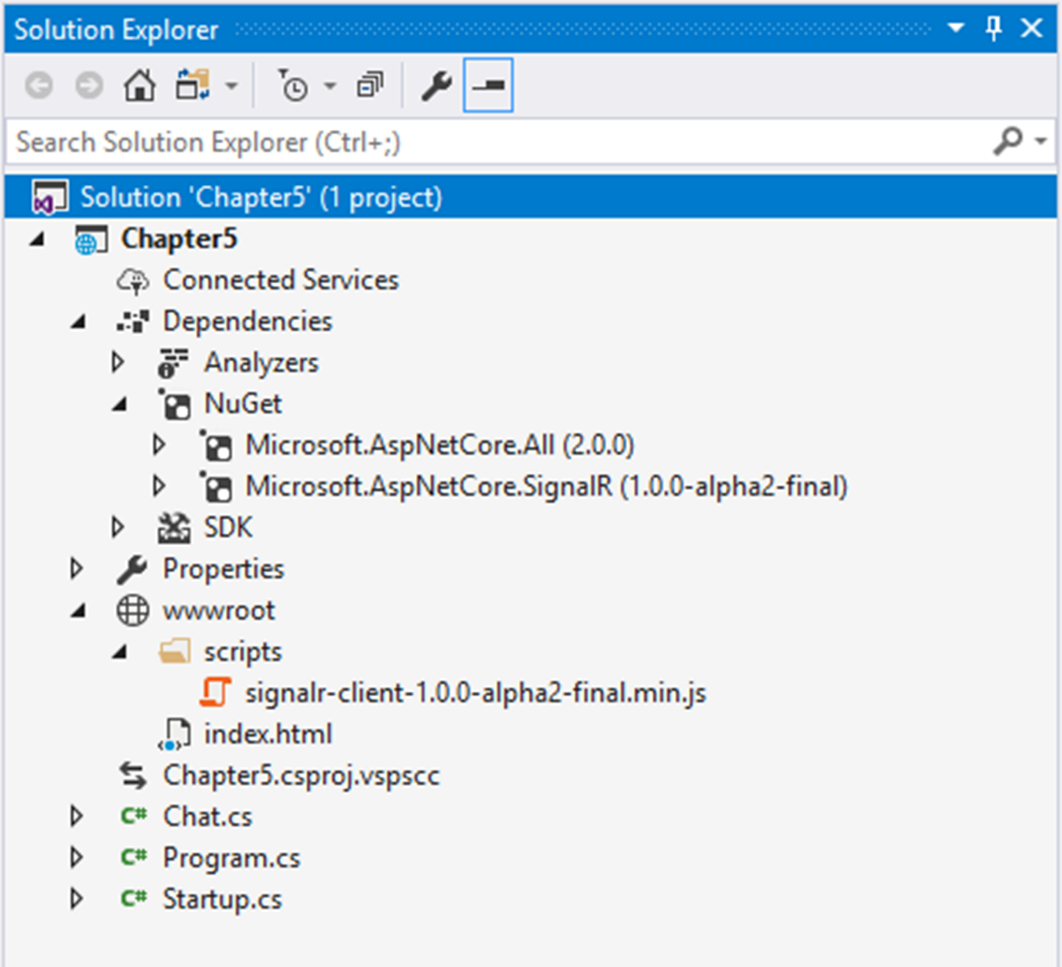
Task: Select signalr-client-1.0.0-alpha2-final.min.js file name
Action: click(x=475, y=693)
